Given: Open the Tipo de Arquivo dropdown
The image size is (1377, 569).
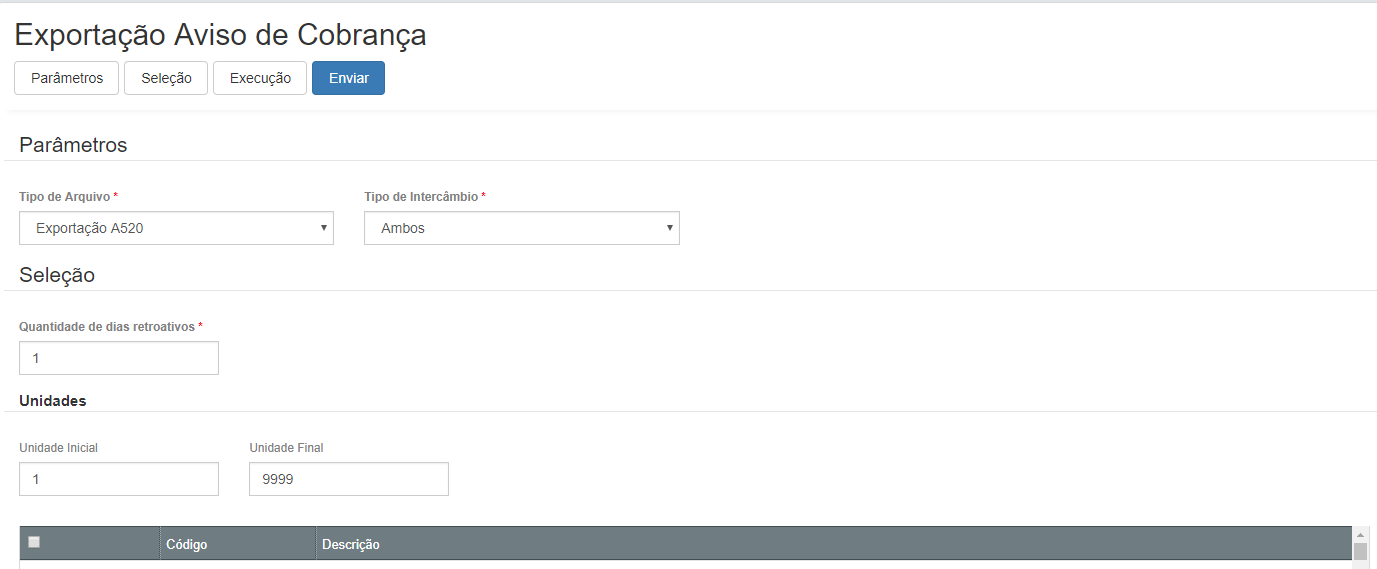Looking at the screenshot, I should (x=176, y=228).
